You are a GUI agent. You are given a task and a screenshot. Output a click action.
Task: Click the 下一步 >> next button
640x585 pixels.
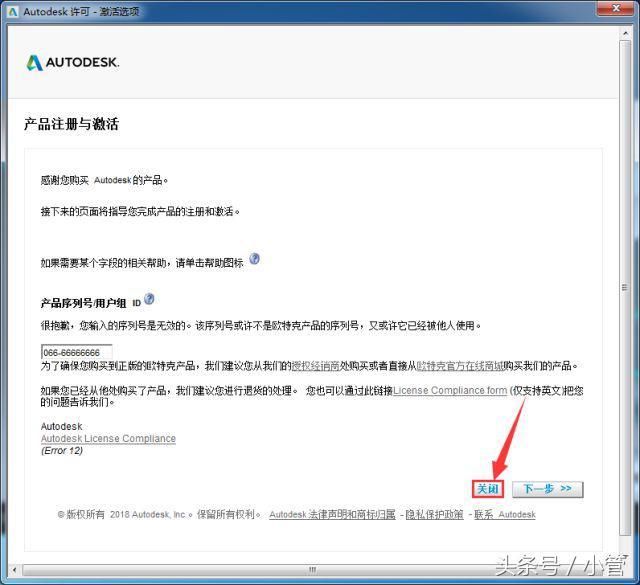pyautogui.click(x=547, y=489)
